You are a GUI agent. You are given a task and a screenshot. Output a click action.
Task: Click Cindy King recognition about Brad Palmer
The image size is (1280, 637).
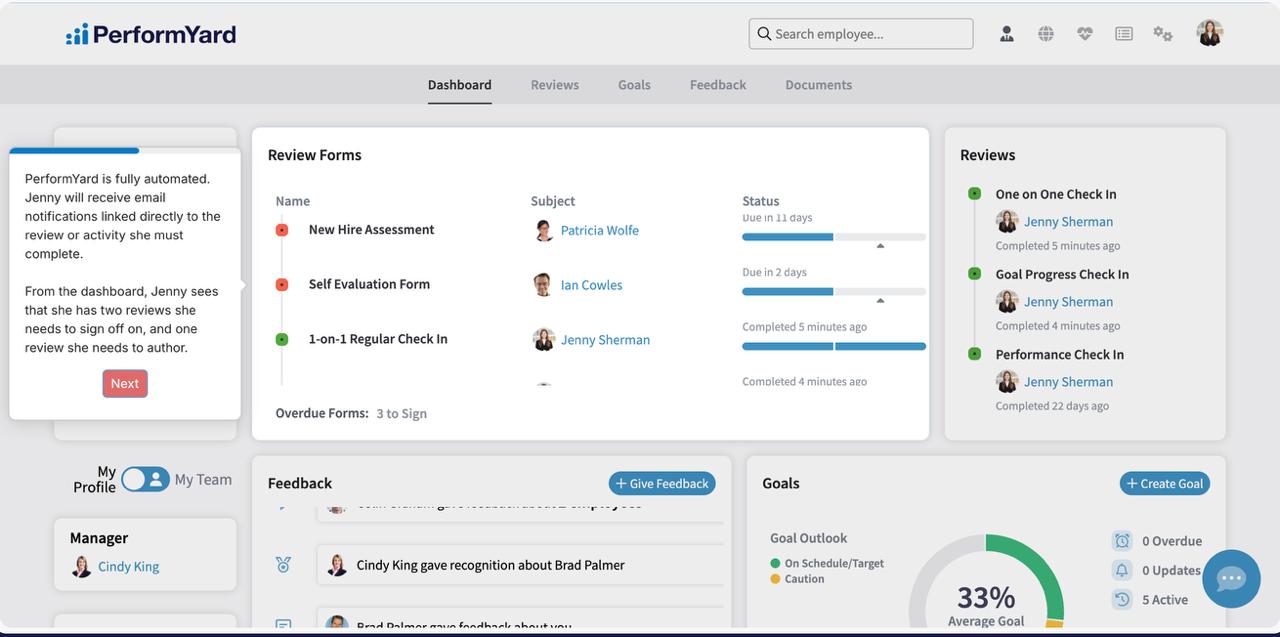520,565
